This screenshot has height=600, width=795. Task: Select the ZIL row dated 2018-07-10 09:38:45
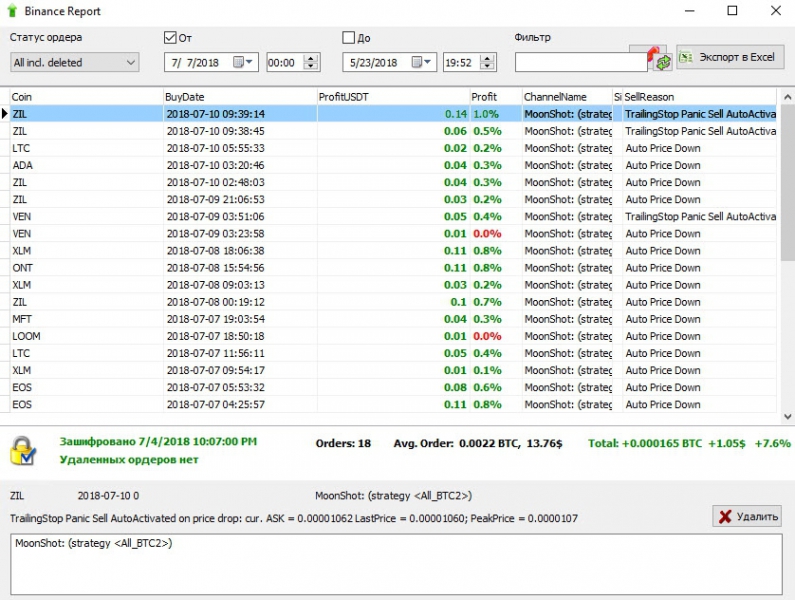pyautogui.click(x=393, y=131)
